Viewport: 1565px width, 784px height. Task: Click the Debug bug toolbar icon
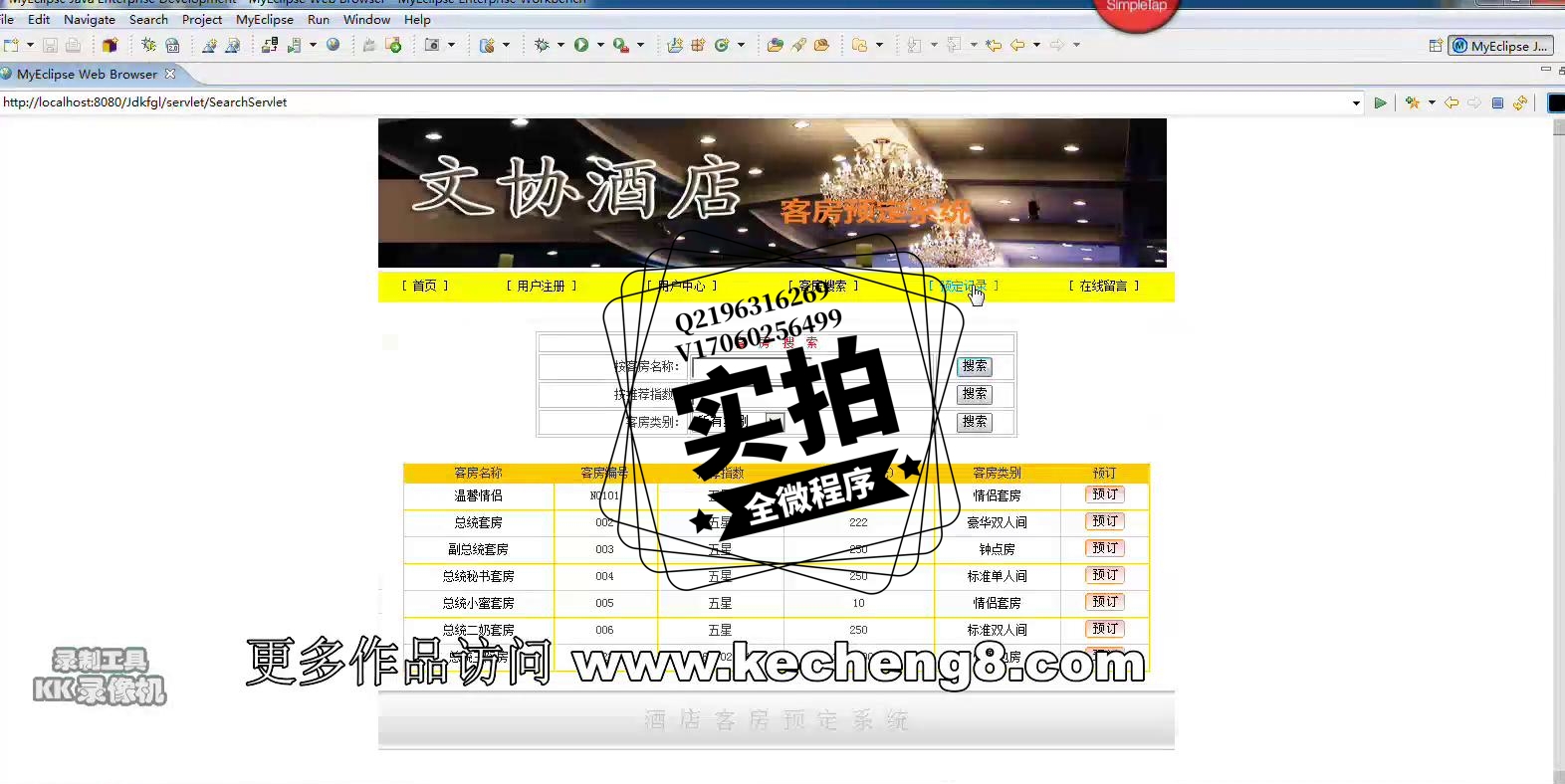click(542, 45)
